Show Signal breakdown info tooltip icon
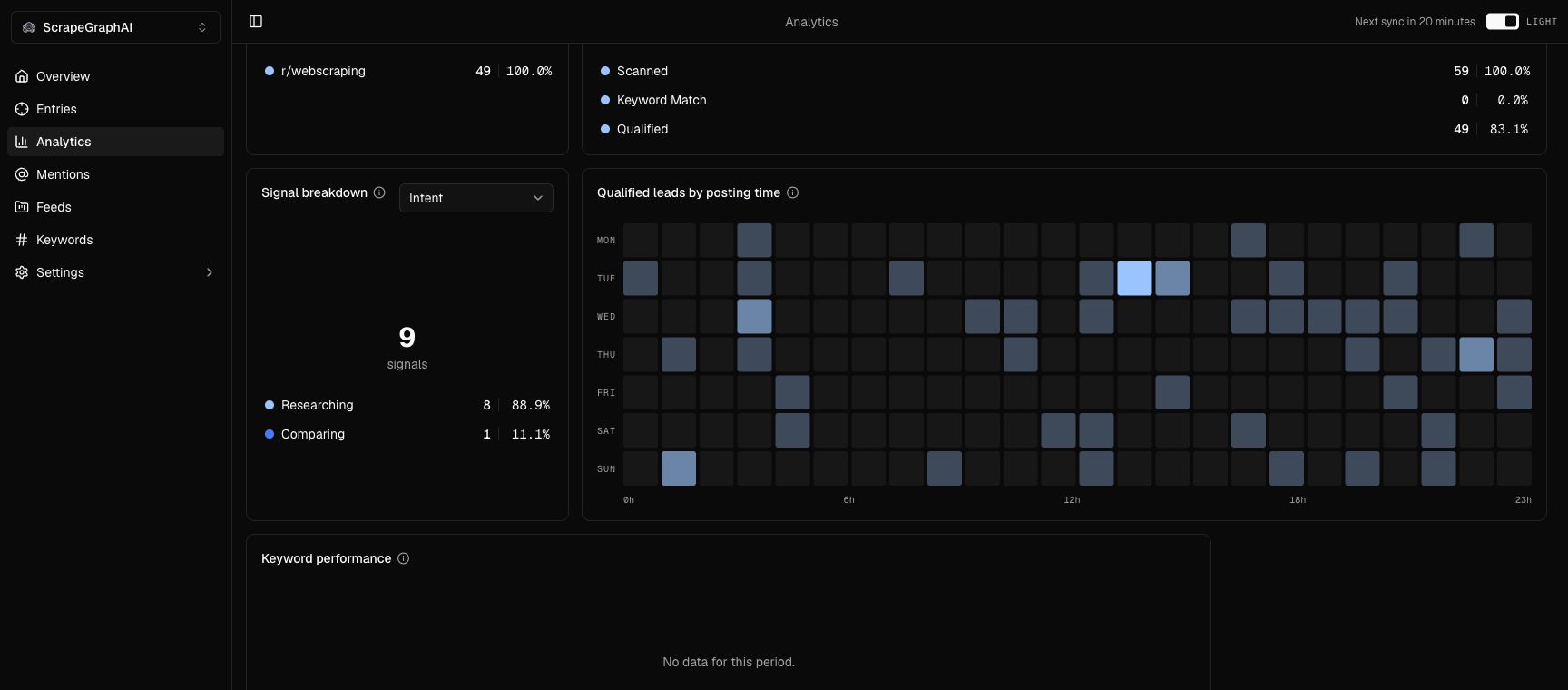This screenshot has width=1568, height=690. pos(379,192)
